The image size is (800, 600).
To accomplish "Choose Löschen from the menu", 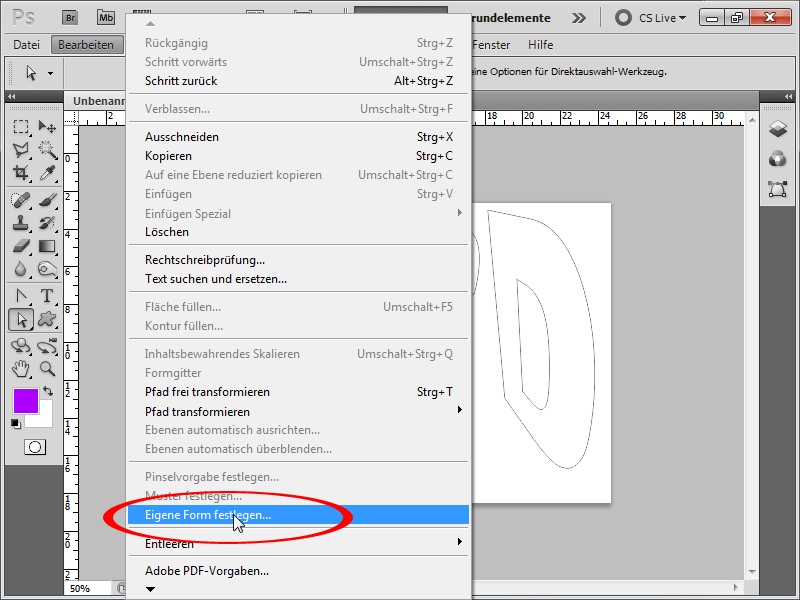I will (x=298, y=232).
